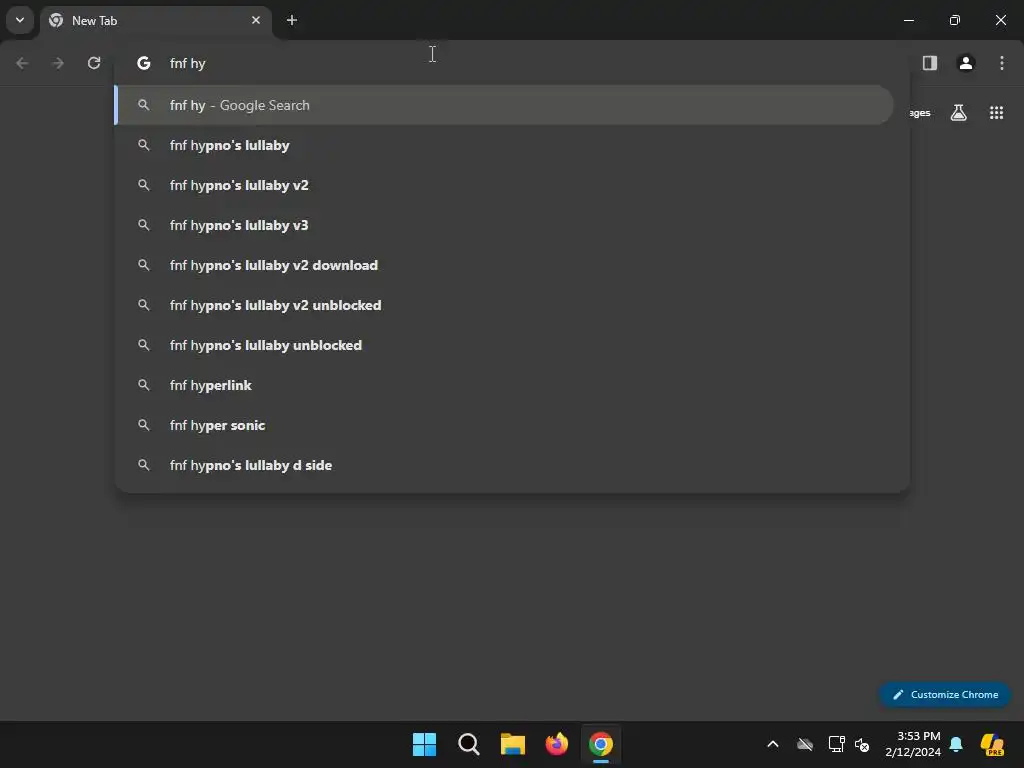Screen dimensions: 1024x768
Task: Go forward using the forward arrow
Action: 58,63
